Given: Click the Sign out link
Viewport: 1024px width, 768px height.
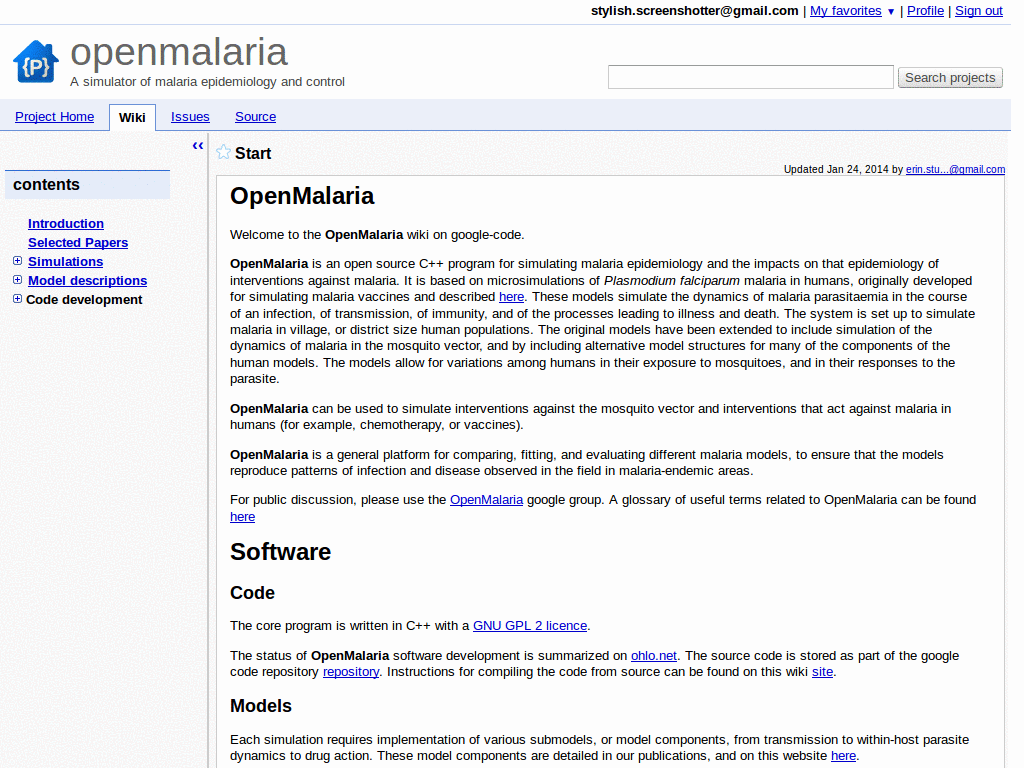Looking at the screenshot, I should [978, 10].
